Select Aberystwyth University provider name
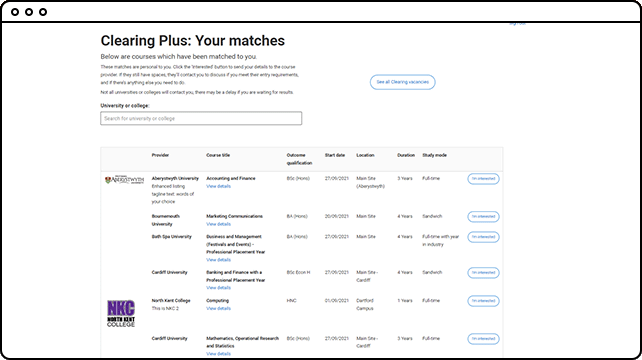642x360 pixels. click(x=175, y=179)
